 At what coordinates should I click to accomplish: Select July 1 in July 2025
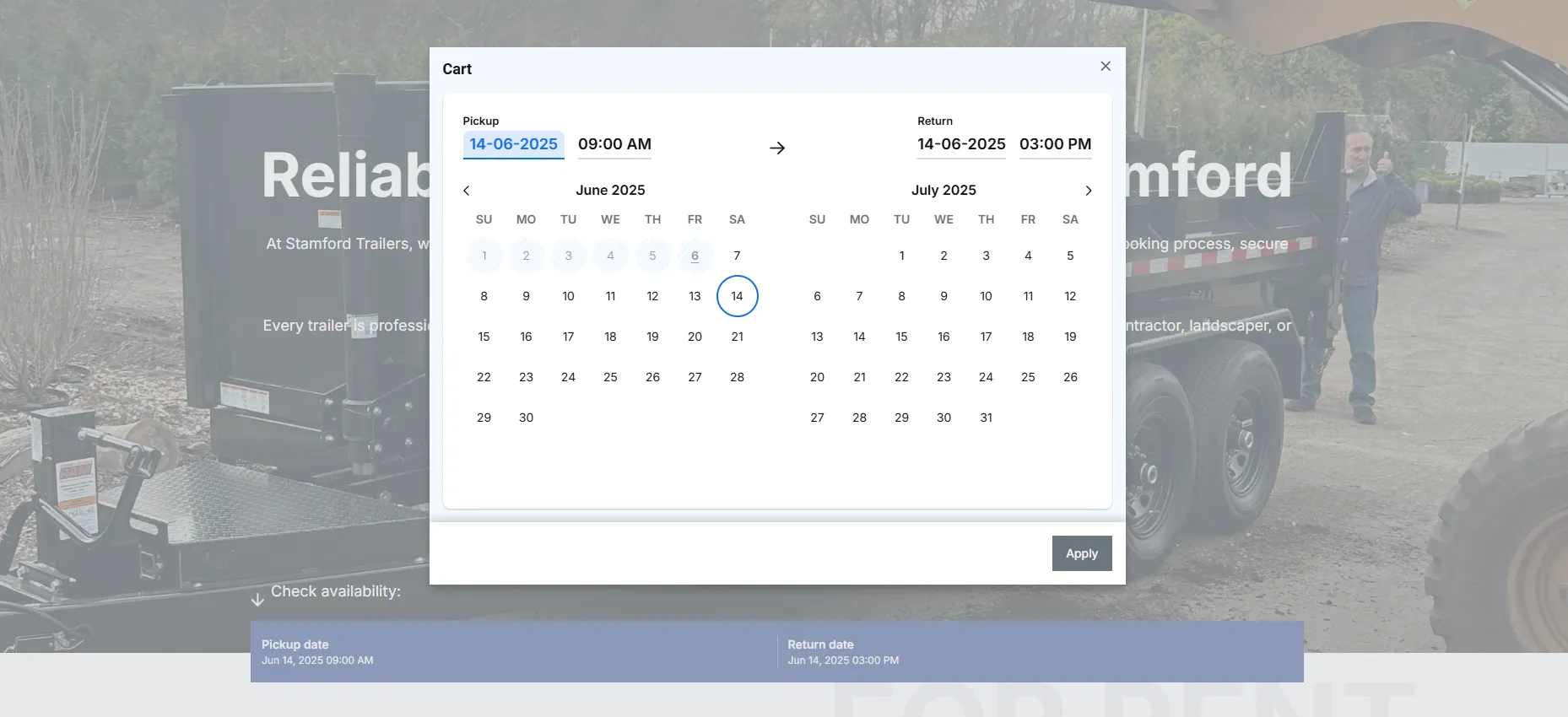click(902, 256)
